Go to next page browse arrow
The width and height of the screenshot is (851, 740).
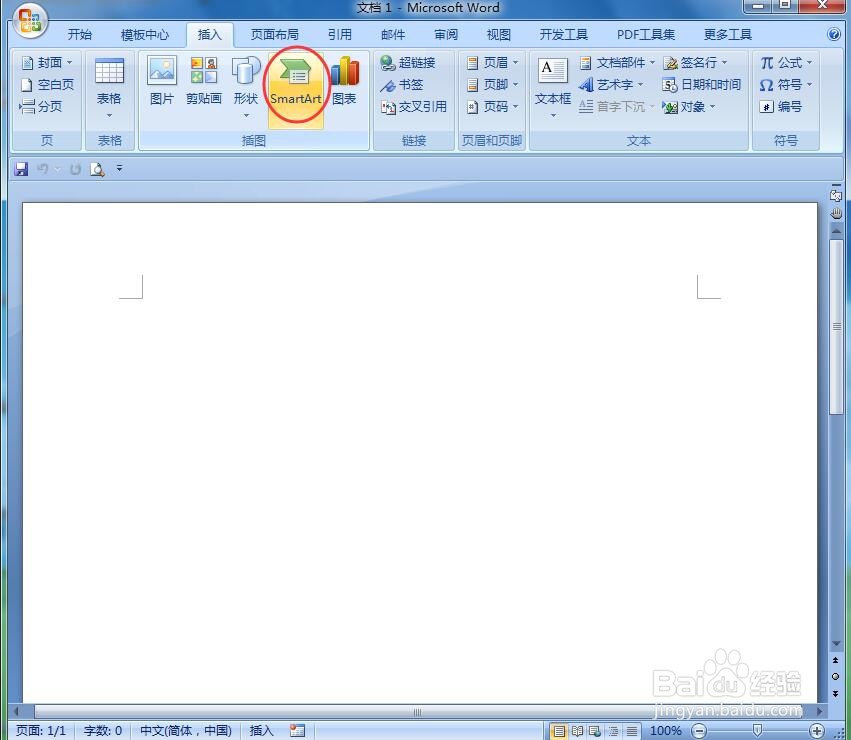[835, 693]
